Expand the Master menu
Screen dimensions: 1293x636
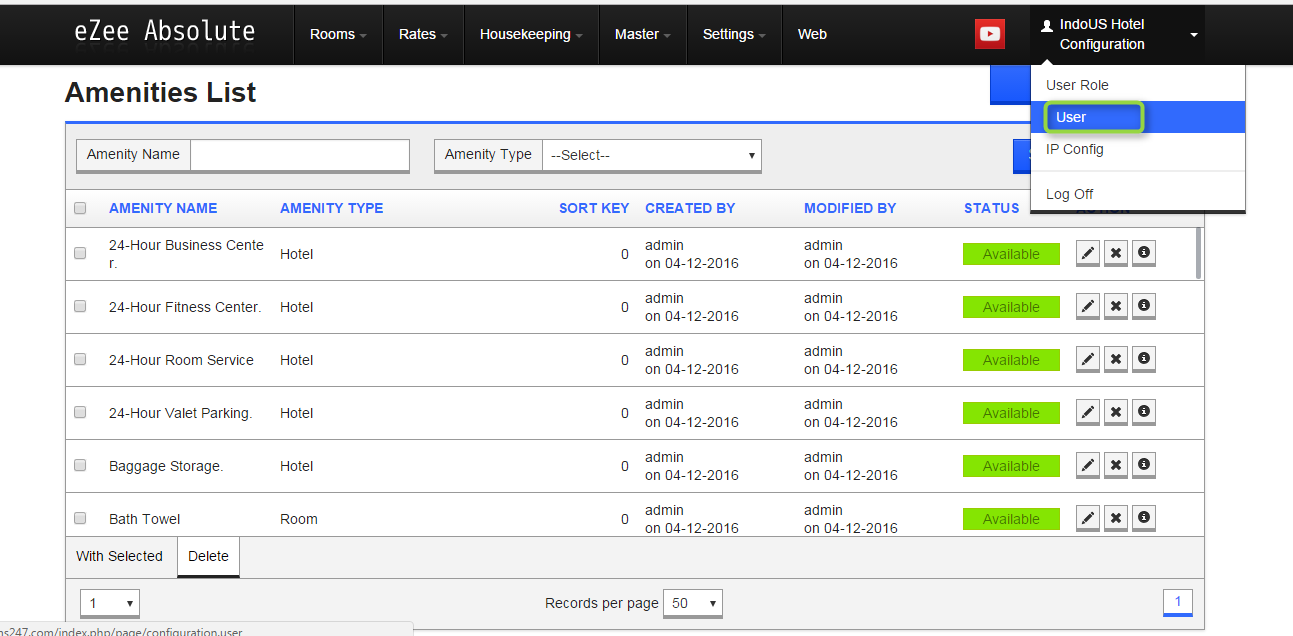click(643, 34)
